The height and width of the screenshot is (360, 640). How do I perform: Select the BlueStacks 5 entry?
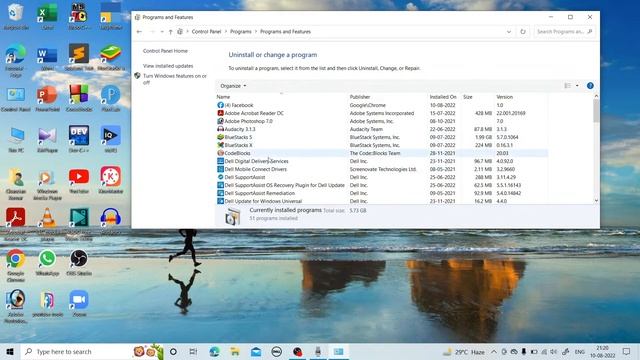click(382, 137)
